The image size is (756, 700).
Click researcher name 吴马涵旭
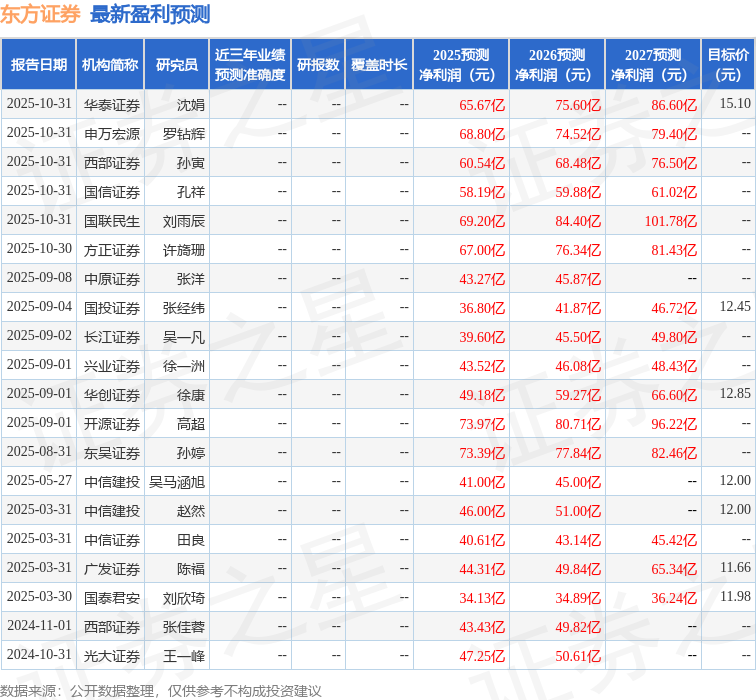[x=177, y=482]
